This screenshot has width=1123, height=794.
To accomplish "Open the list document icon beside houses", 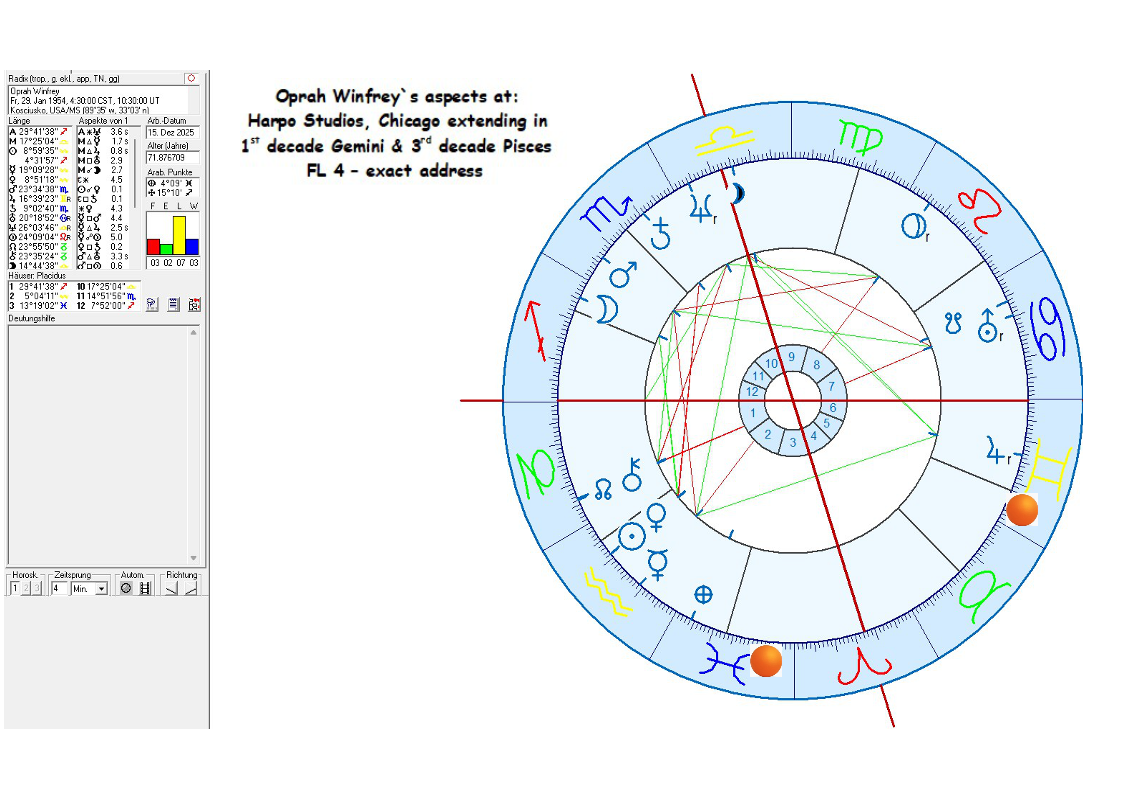I will point(173,305).
